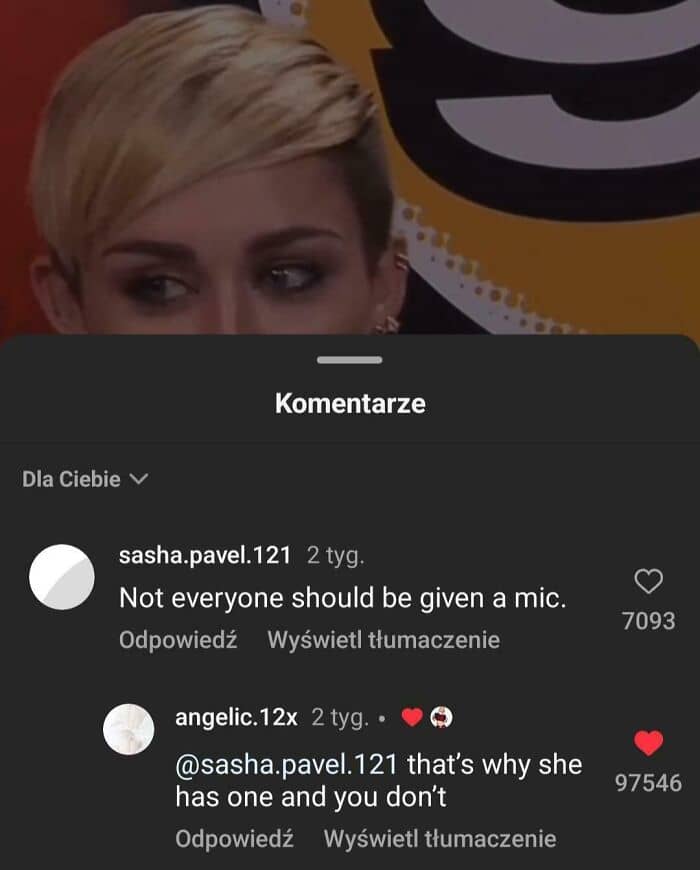The width and height of the screenshot is (700, 870).
Task: Tap the creator-liked avatar badge
Action: (442, 717)
